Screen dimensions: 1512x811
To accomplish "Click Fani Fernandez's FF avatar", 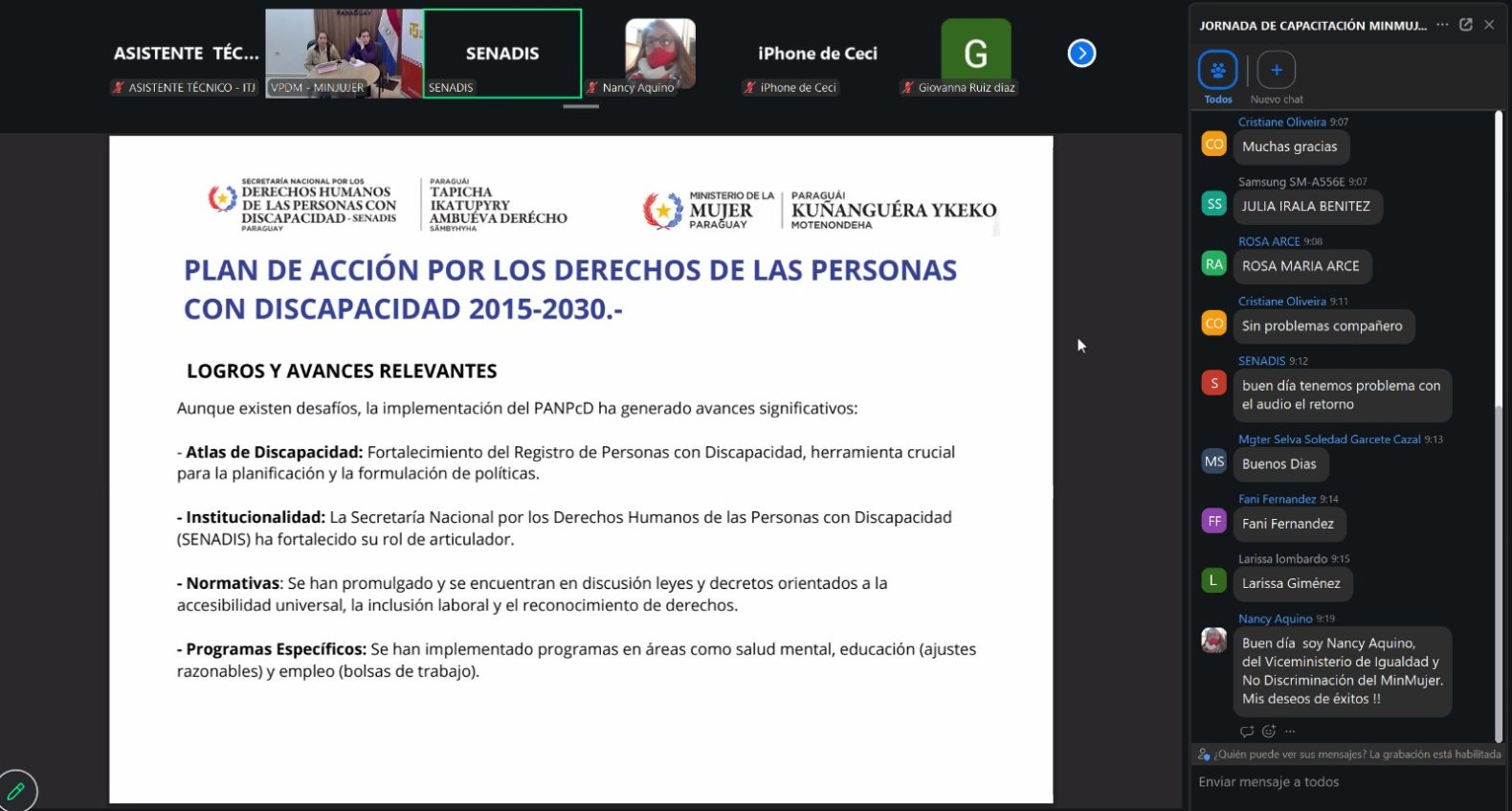I will (1213, 521).
